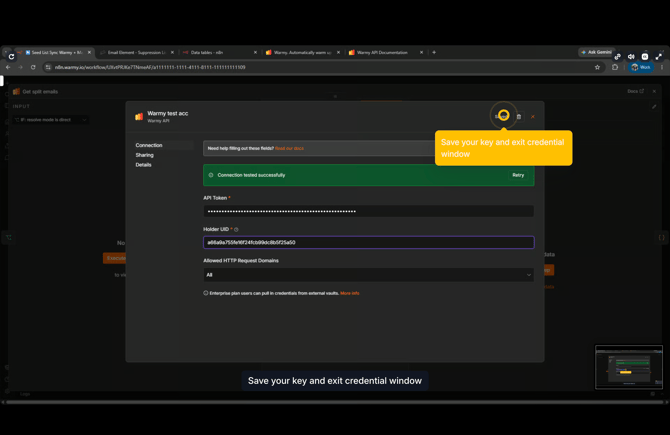
Task: Switch to the Email Element Suppression tab
Action: pyautogui.click(x=136, y=52)
